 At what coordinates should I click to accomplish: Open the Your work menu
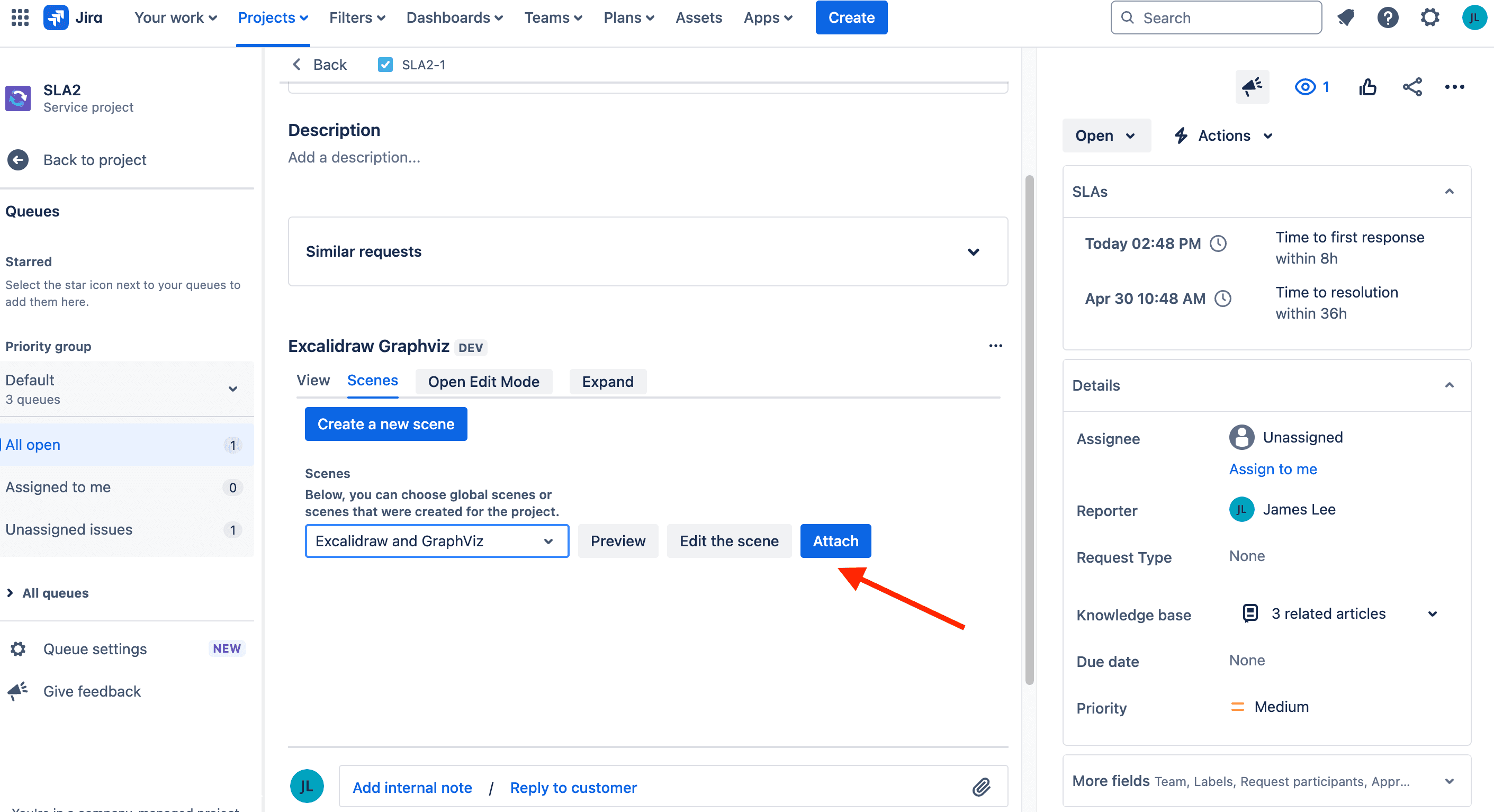click(176, 17)
